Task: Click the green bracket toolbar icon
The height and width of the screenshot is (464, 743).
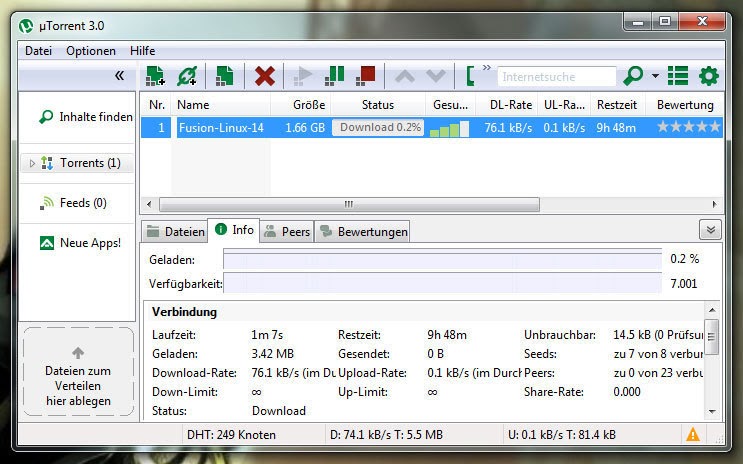Action: [470, 76]
